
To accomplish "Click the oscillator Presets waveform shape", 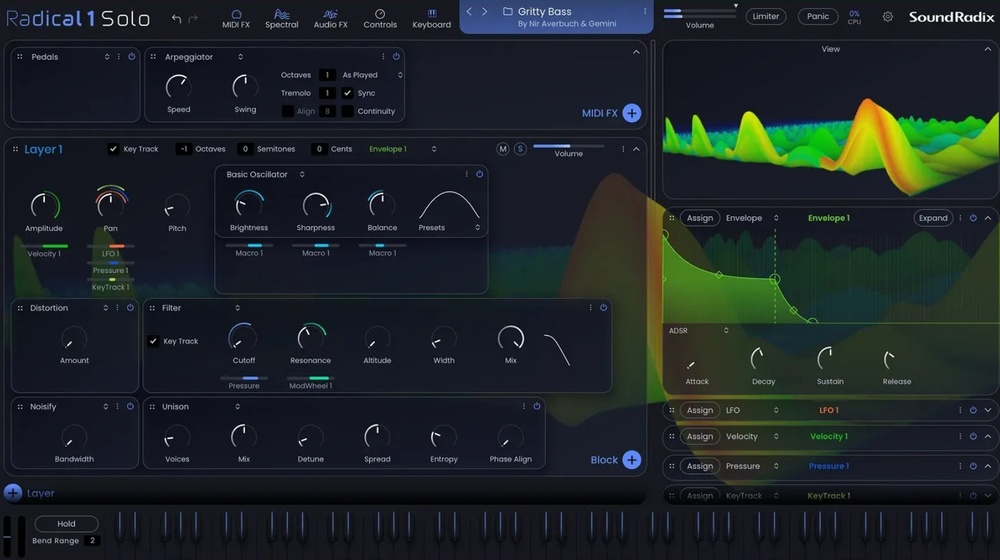I will pos(448,205).
